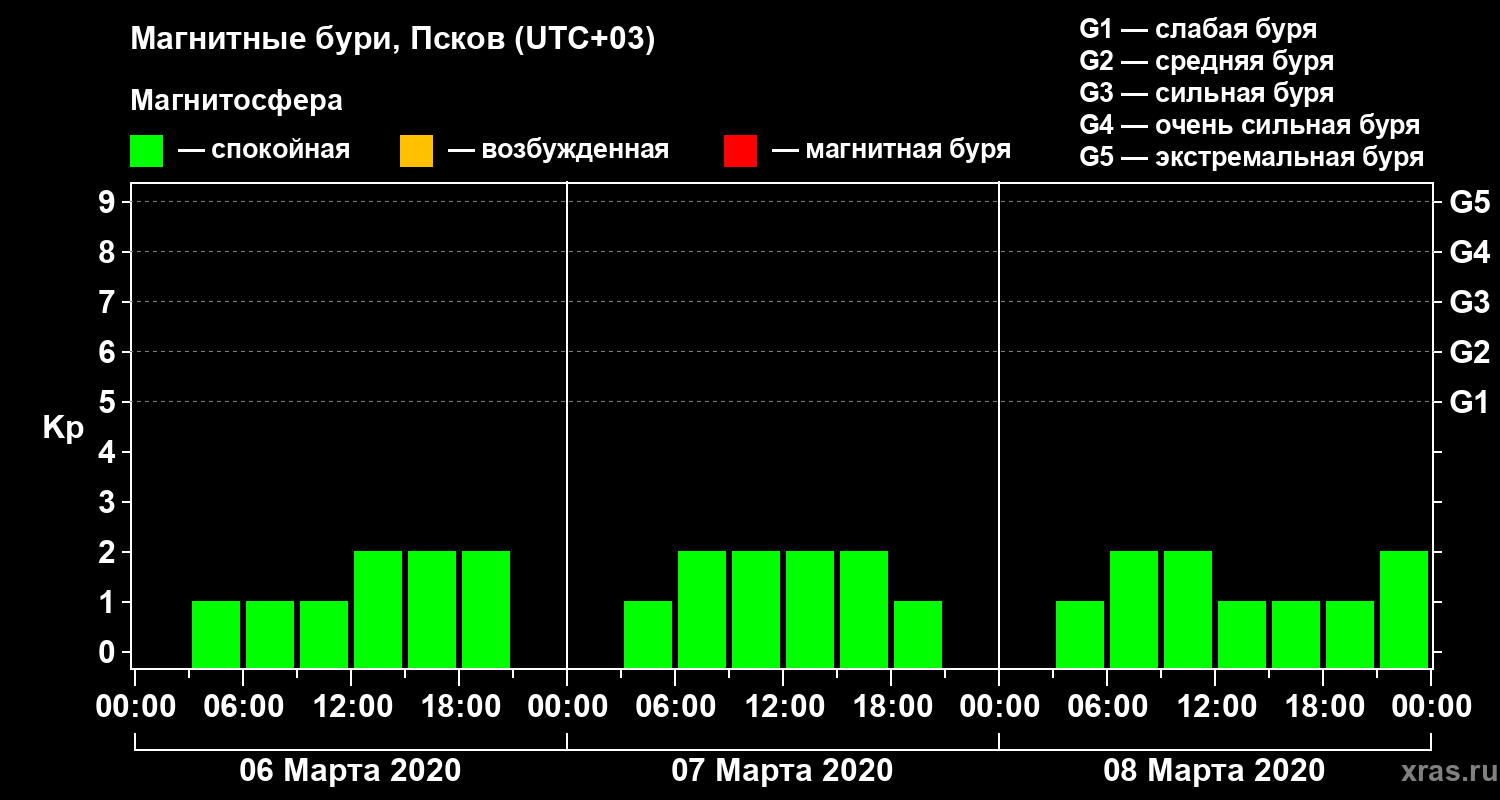Click the 'G1 — слабая буря' legend line
Image resolution: width=1500 pixels, height=800 pixels.
(x=1198, y=29)
